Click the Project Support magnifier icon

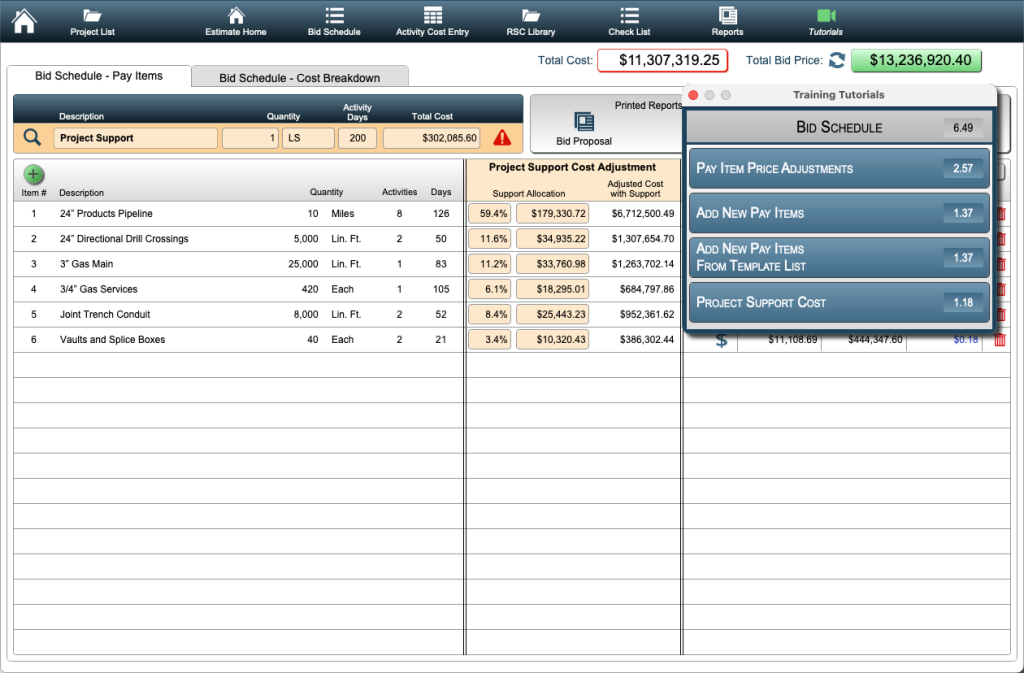(x=32, y=138)
